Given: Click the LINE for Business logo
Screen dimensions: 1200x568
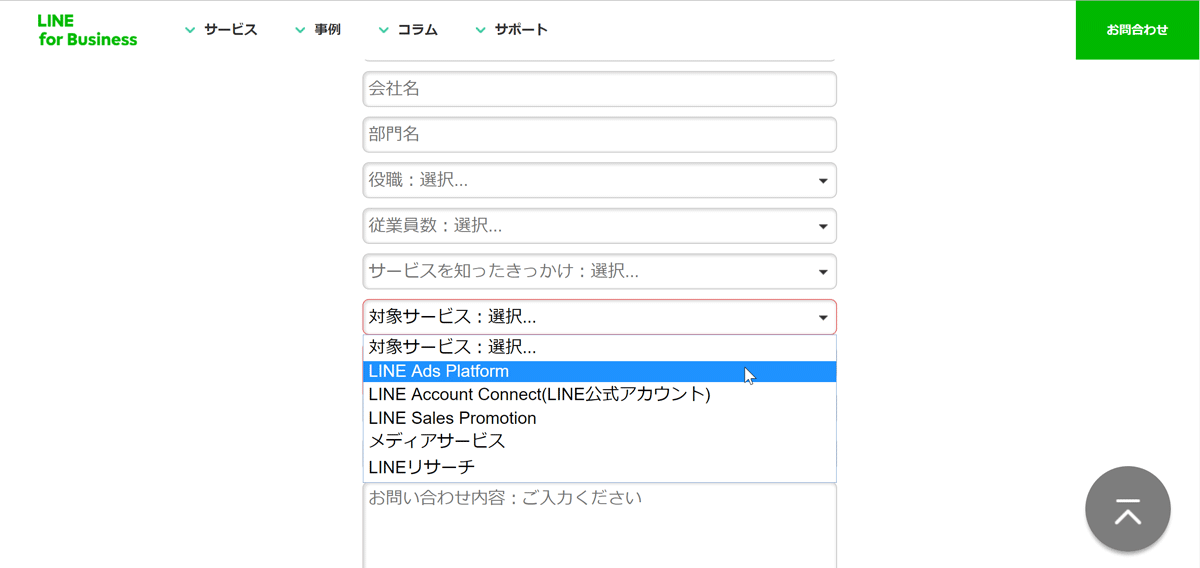Looking at the screenshot, I should click(87, 30).
